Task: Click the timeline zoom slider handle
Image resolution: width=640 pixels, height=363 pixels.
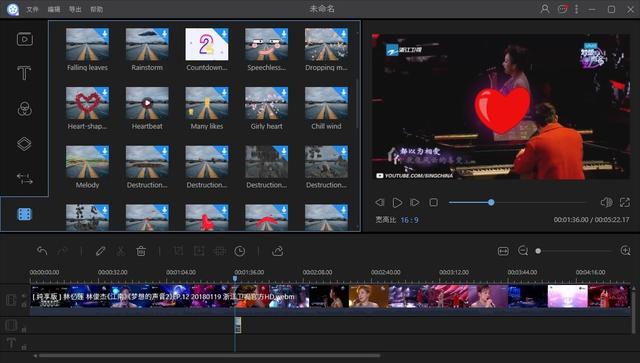Action: coord(538,251)
